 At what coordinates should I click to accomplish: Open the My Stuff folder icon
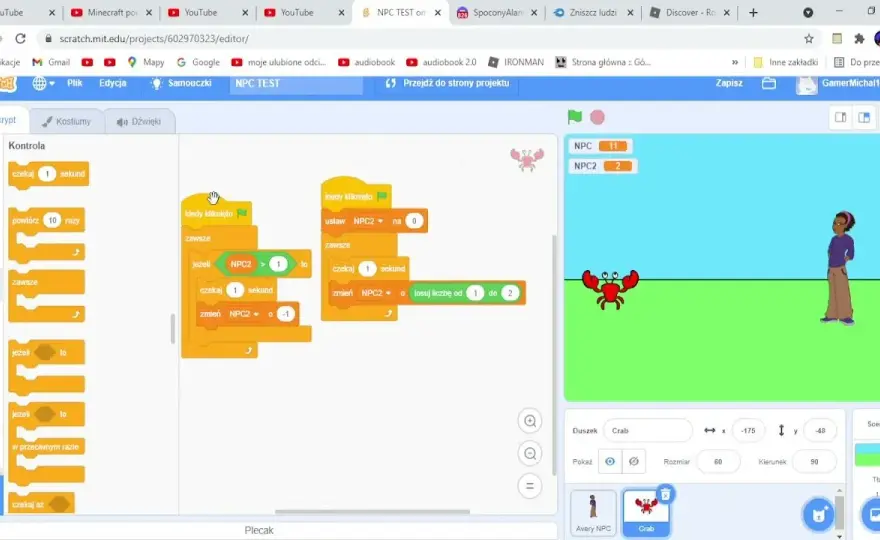click(x=769, y=83)
